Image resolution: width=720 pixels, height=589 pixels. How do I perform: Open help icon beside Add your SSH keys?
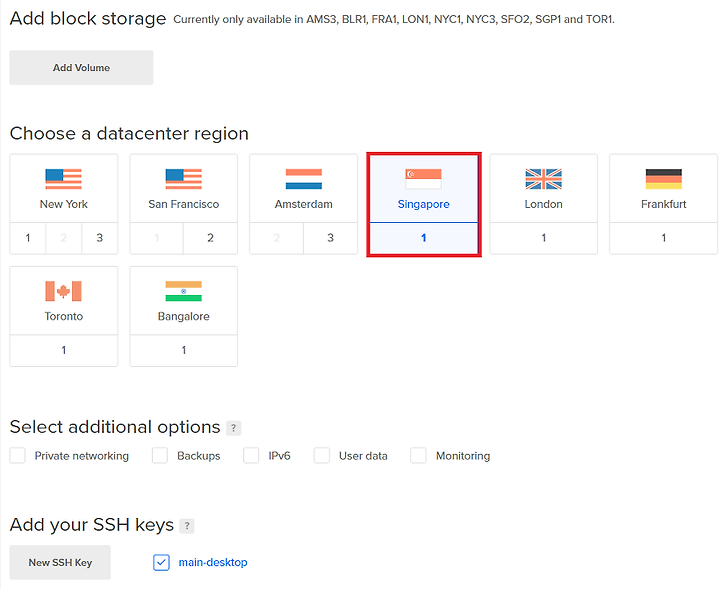[x=186, y=526]
